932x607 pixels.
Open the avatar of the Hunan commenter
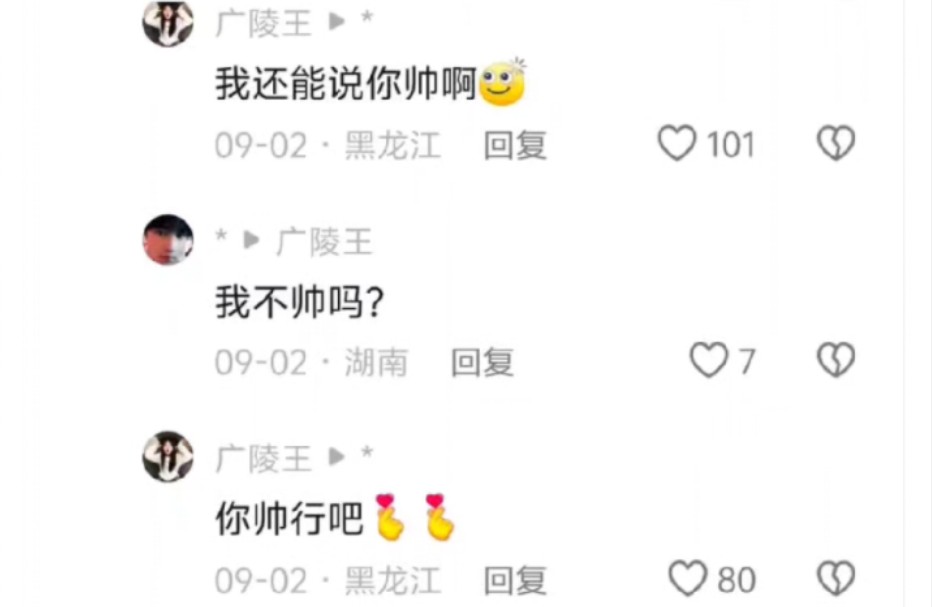(168, 240)
